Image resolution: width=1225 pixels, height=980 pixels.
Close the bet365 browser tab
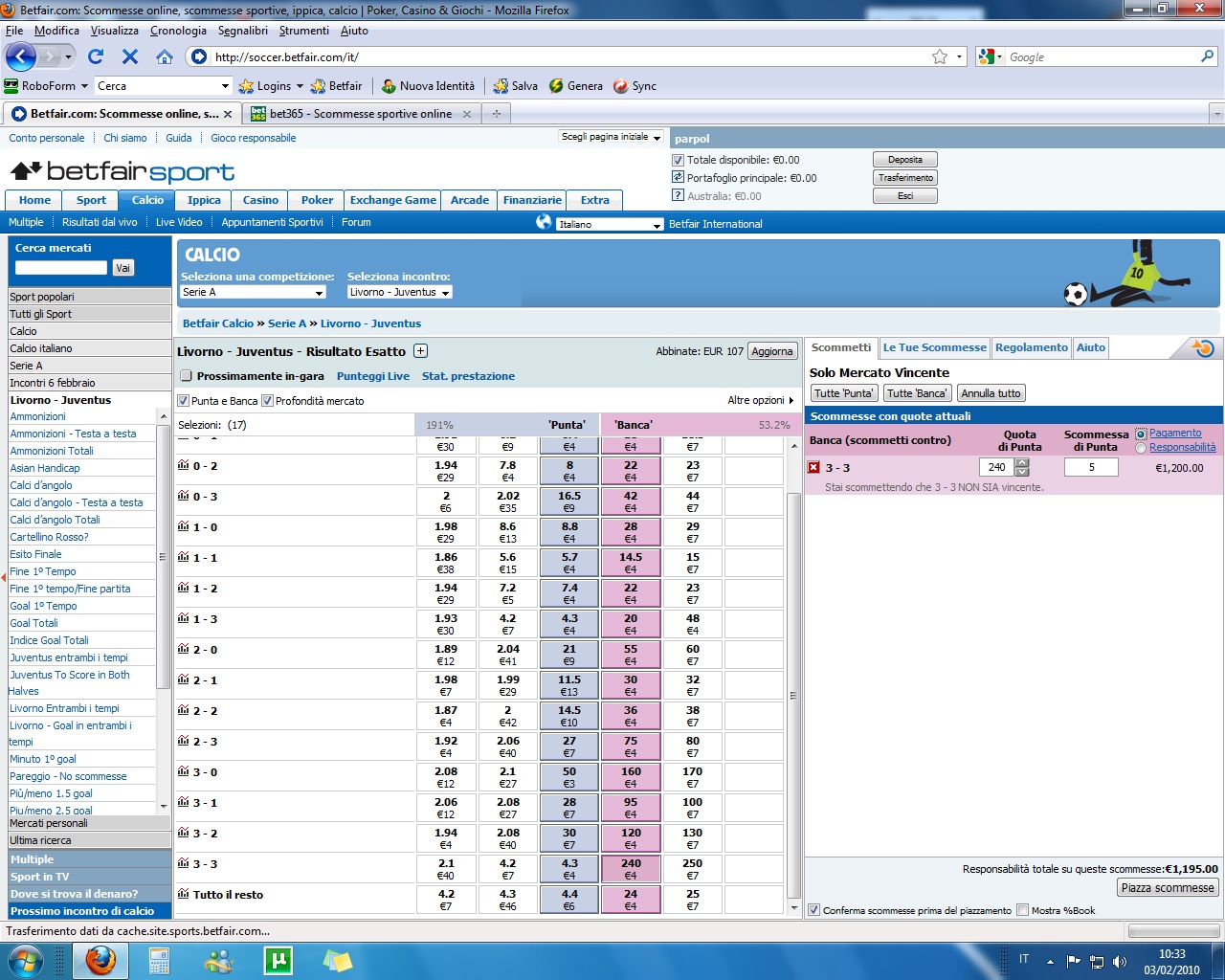467,114
